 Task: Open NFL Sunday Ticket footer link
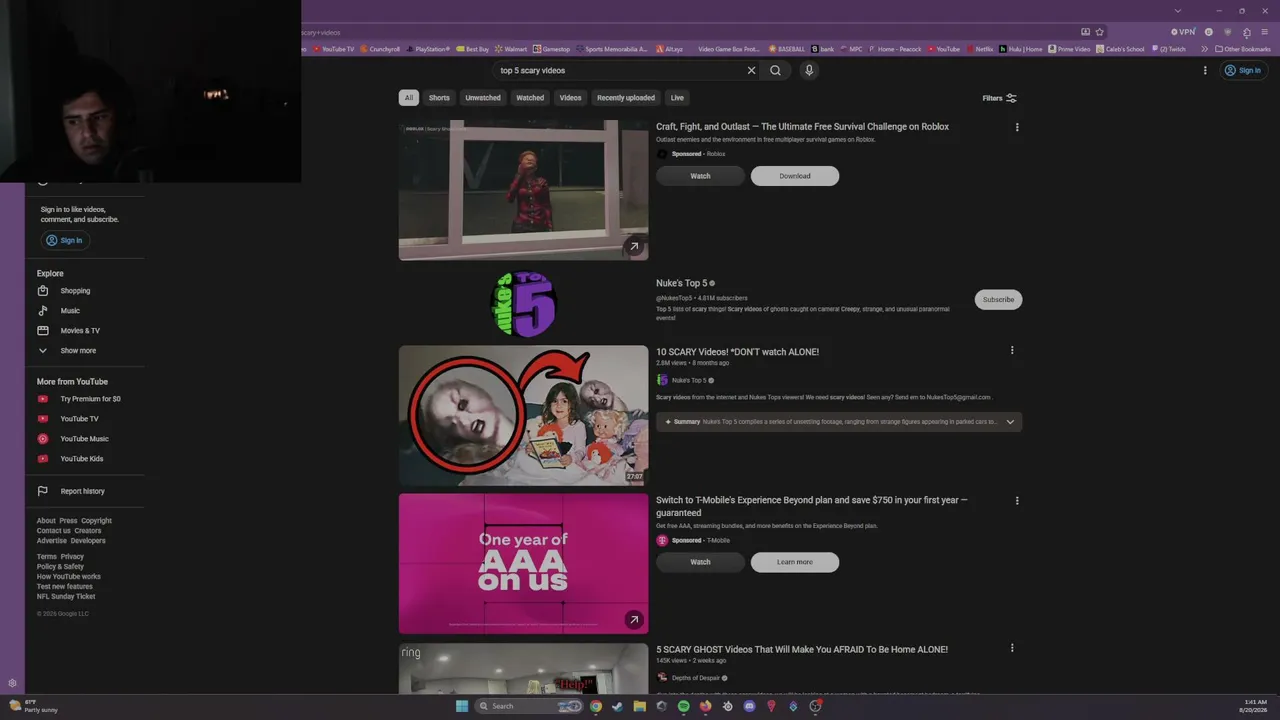66,597
